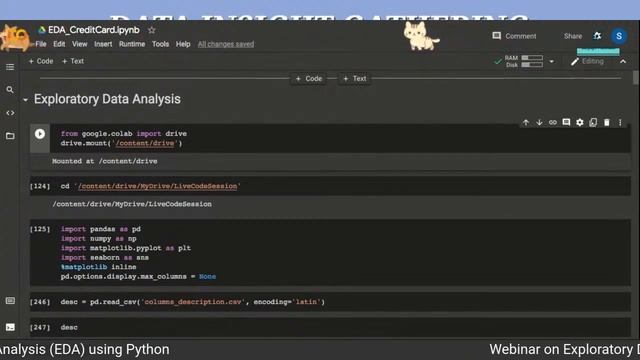
Task: Click the Mounted at /content/drive output
Action: 104,161
